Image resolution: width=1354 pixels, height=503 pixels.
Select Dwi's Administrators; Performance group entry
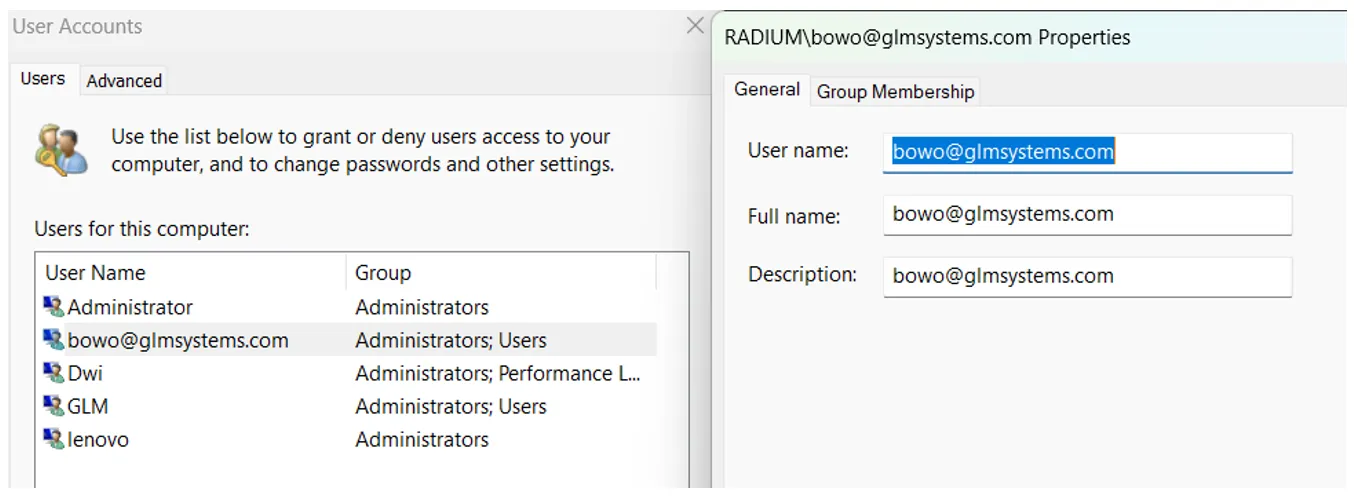(497, 373)
